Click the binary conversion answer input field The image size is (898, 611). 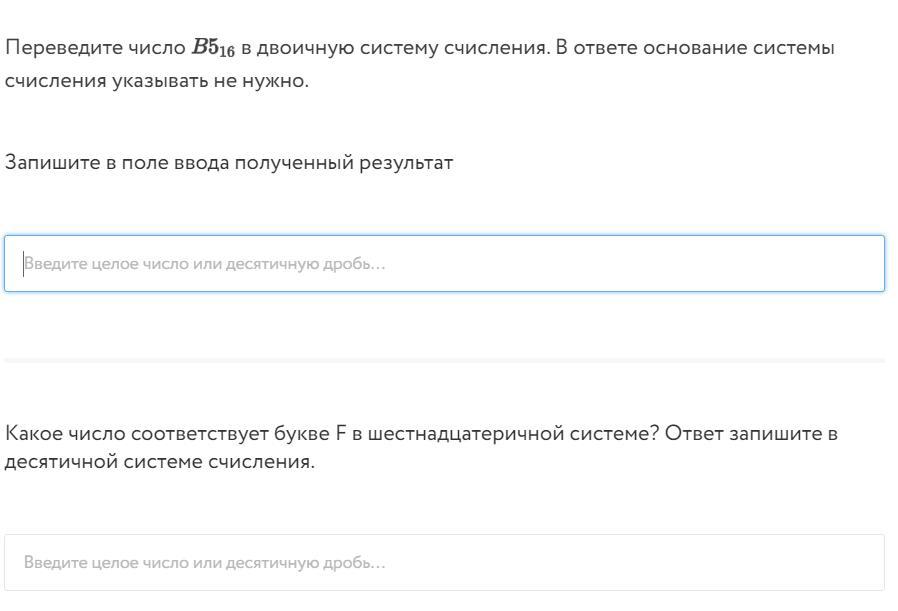(444, 264)
